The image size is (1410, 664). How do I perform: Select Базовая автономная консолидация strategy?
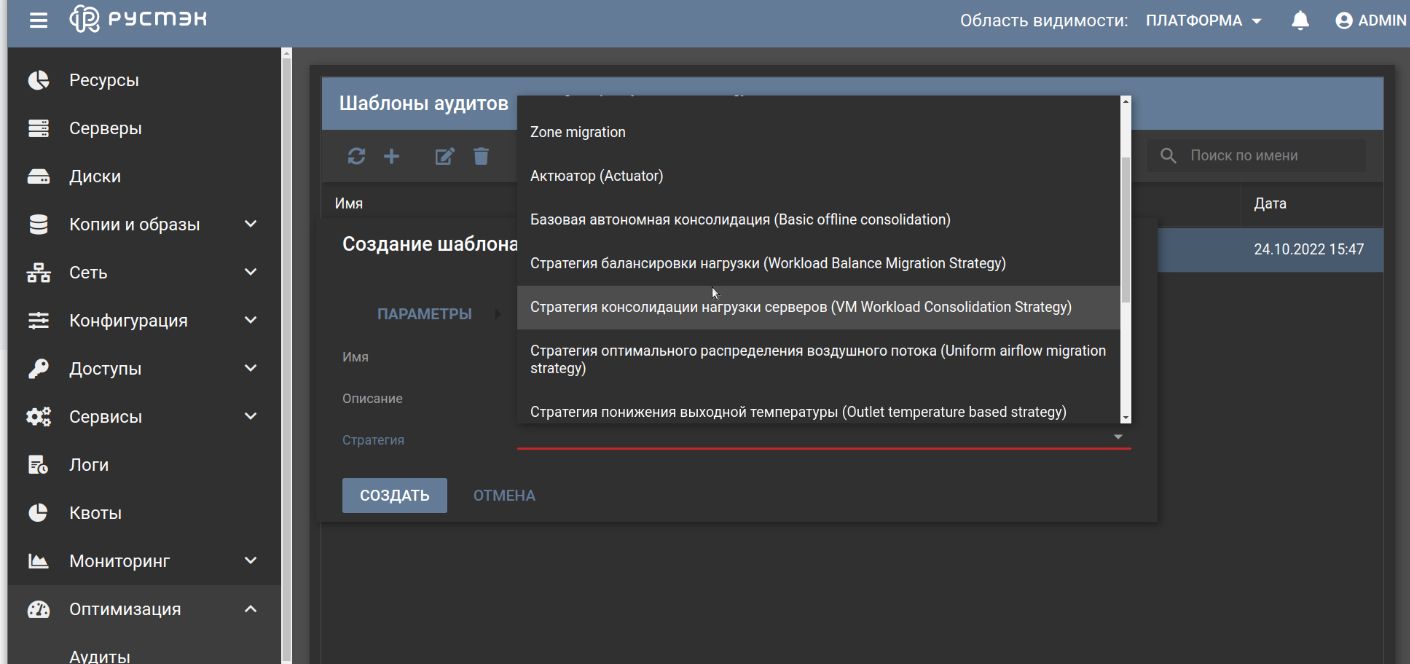coord(740,220)
